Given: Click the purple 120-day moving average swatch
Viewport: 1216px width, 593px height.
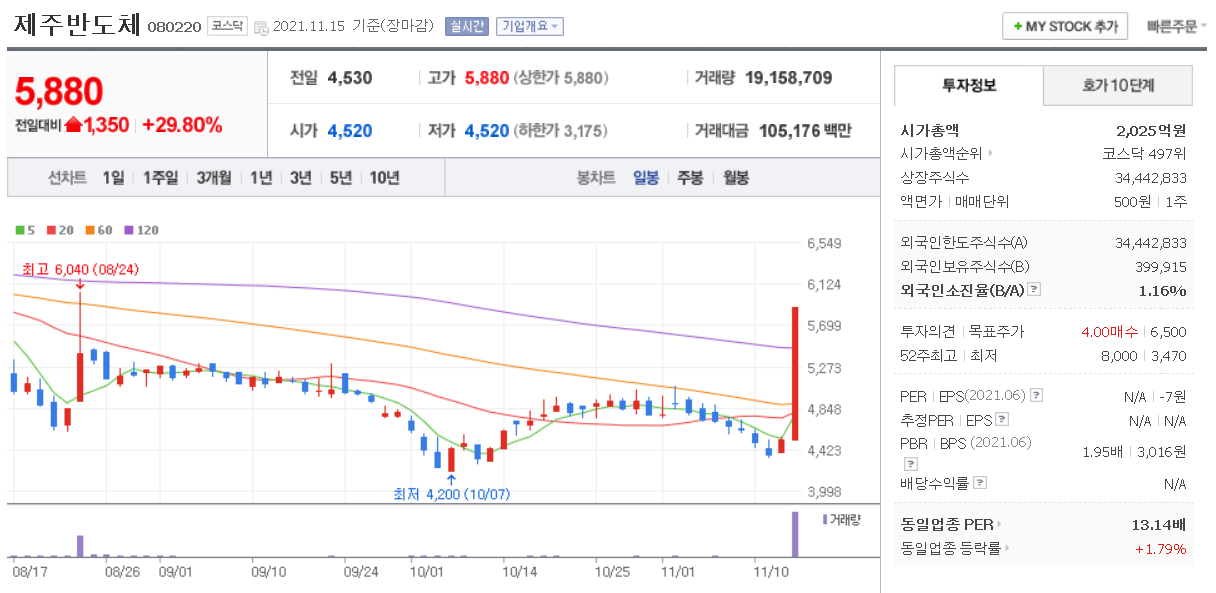Looking at the screenshot, I should pos(129,230).
